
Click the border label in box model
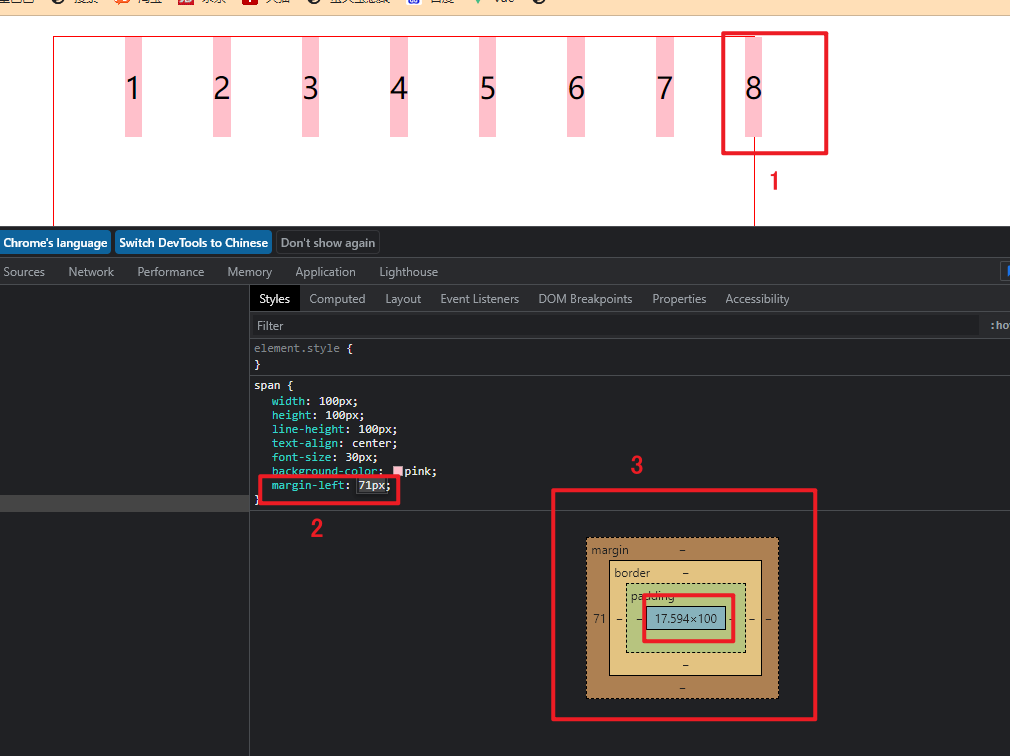pyautogui.click(x=632, y=572)
